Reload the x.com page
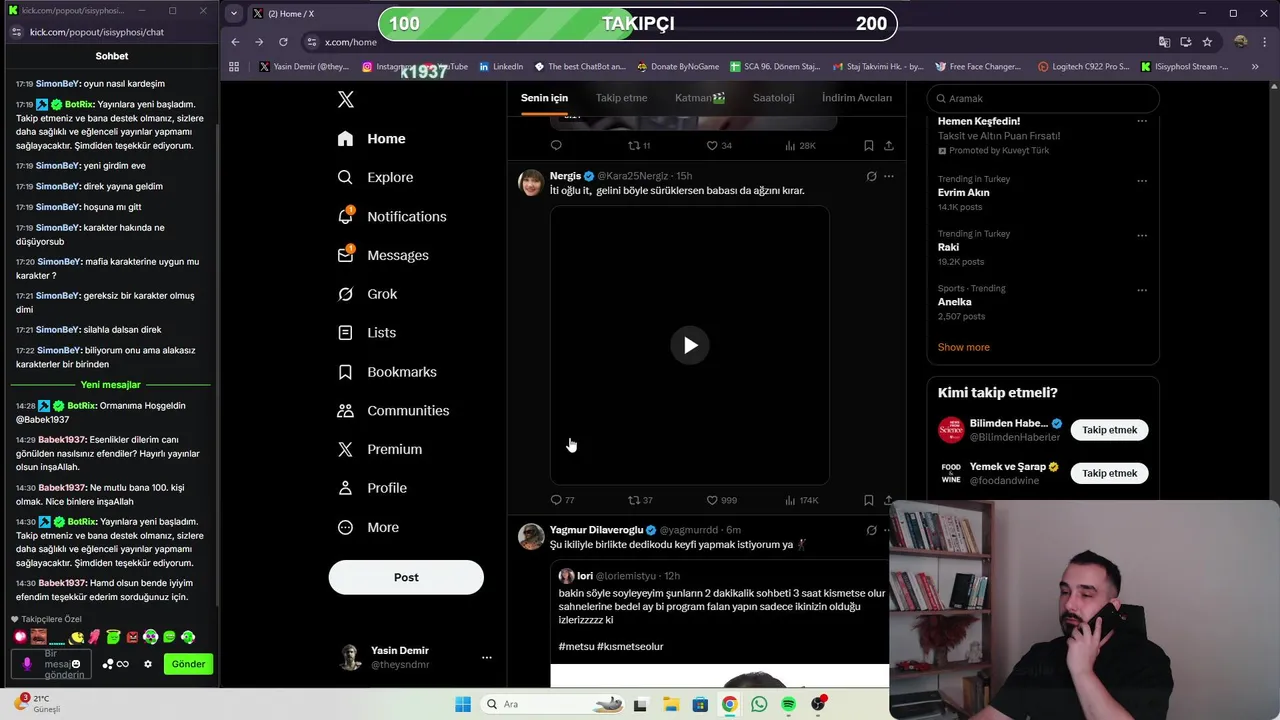The width and height of the screenshot is (1280, 720). [283, 42]
